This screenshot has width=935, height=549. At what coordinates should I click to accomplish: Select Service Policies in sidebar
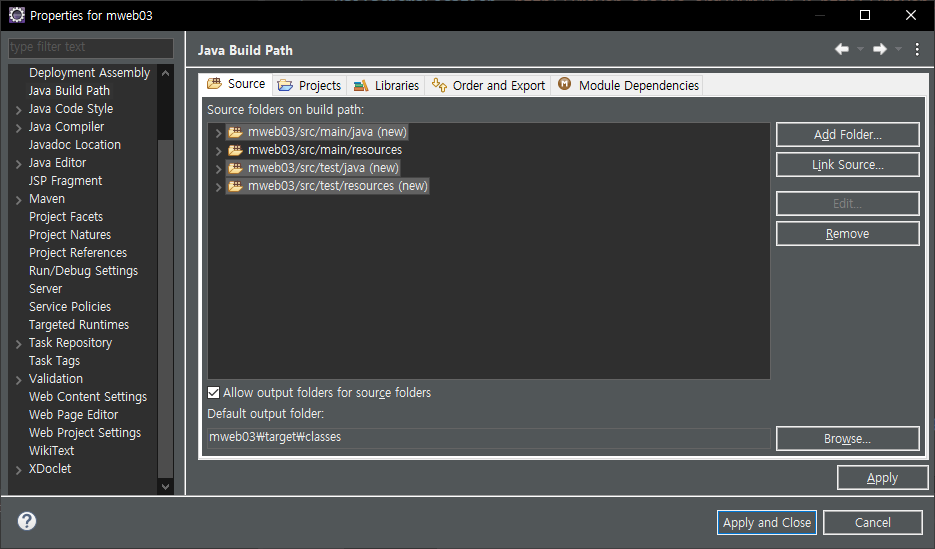pyautogui.click(x=70, y=306)
